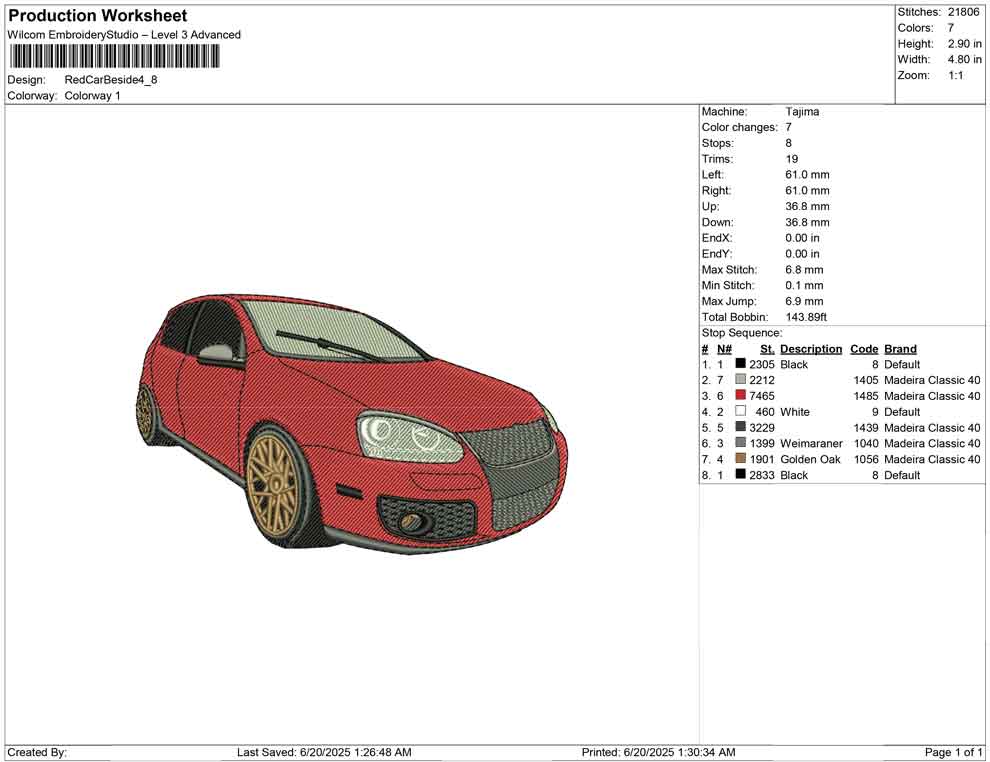The height and width of the screenshot is (762, 990).
Task: Click the Code column header
Action: tap(864, 349)
